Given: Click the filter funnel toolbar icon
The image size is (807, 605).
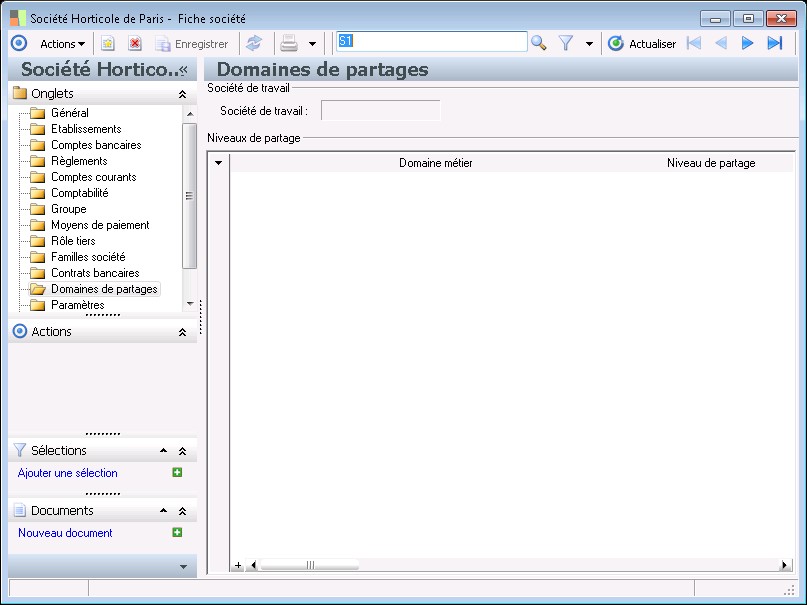Looking at the screenshot, I should click(566, 43).
